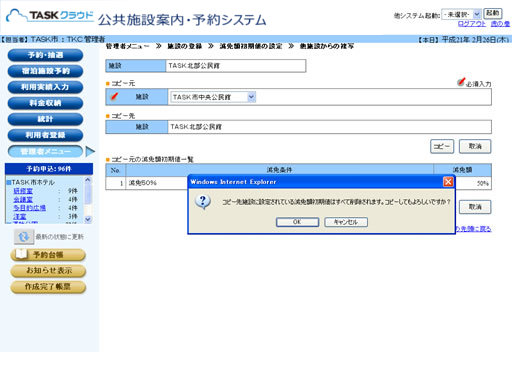Open 予約台帳 with the book icon
The height and width of the screenshot is (384, 512).
48,255
